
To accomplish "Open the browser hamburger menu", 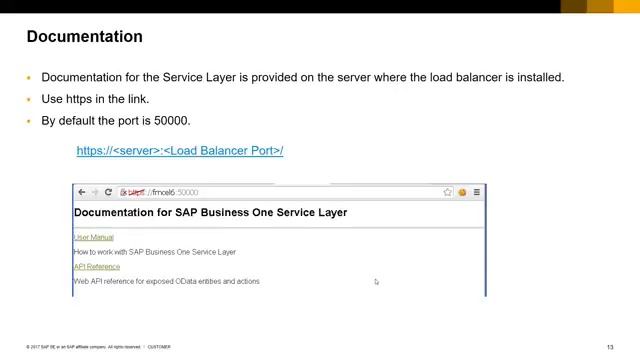I will click(477, 192).
